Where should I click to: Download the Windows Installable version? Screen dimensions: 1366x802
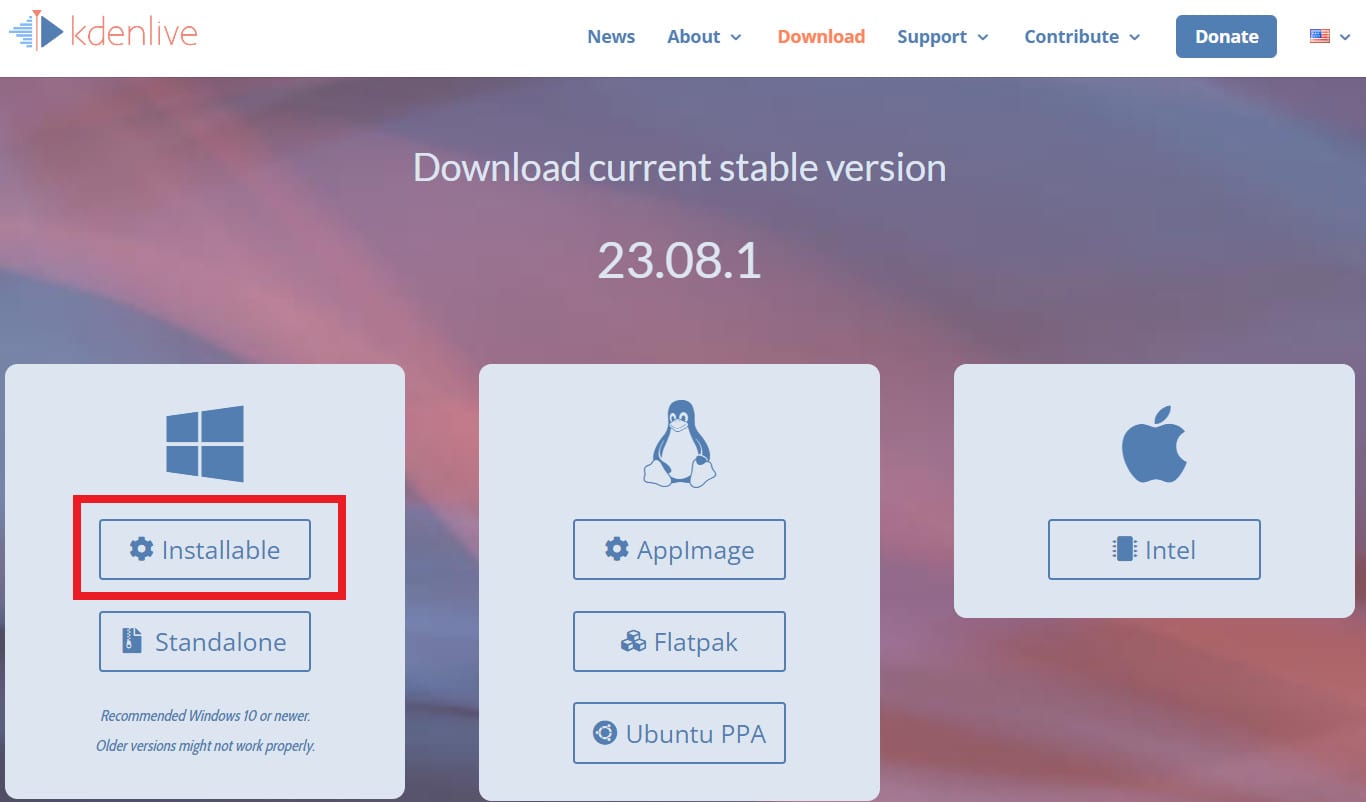pyautogui.click(x=205, y=549)
